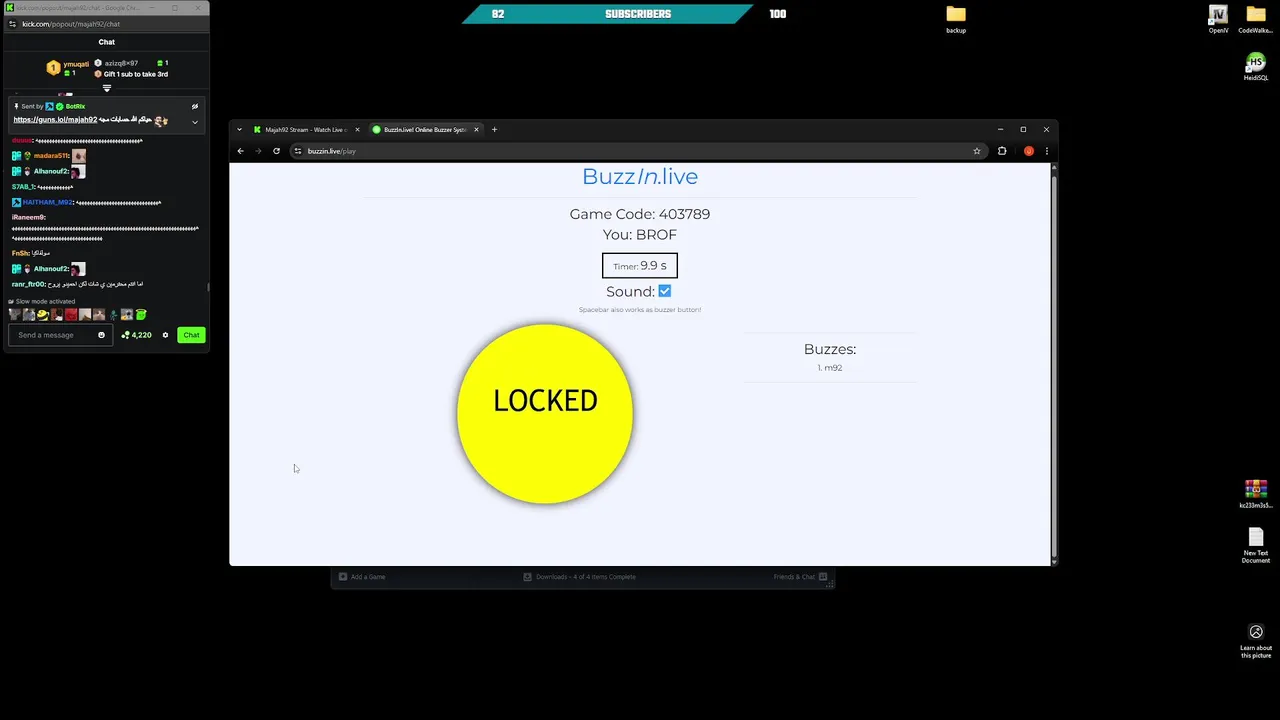Open the CodeWalker desktop folder
This screenshot has width=1280, height=720.
coord(1256,19)
